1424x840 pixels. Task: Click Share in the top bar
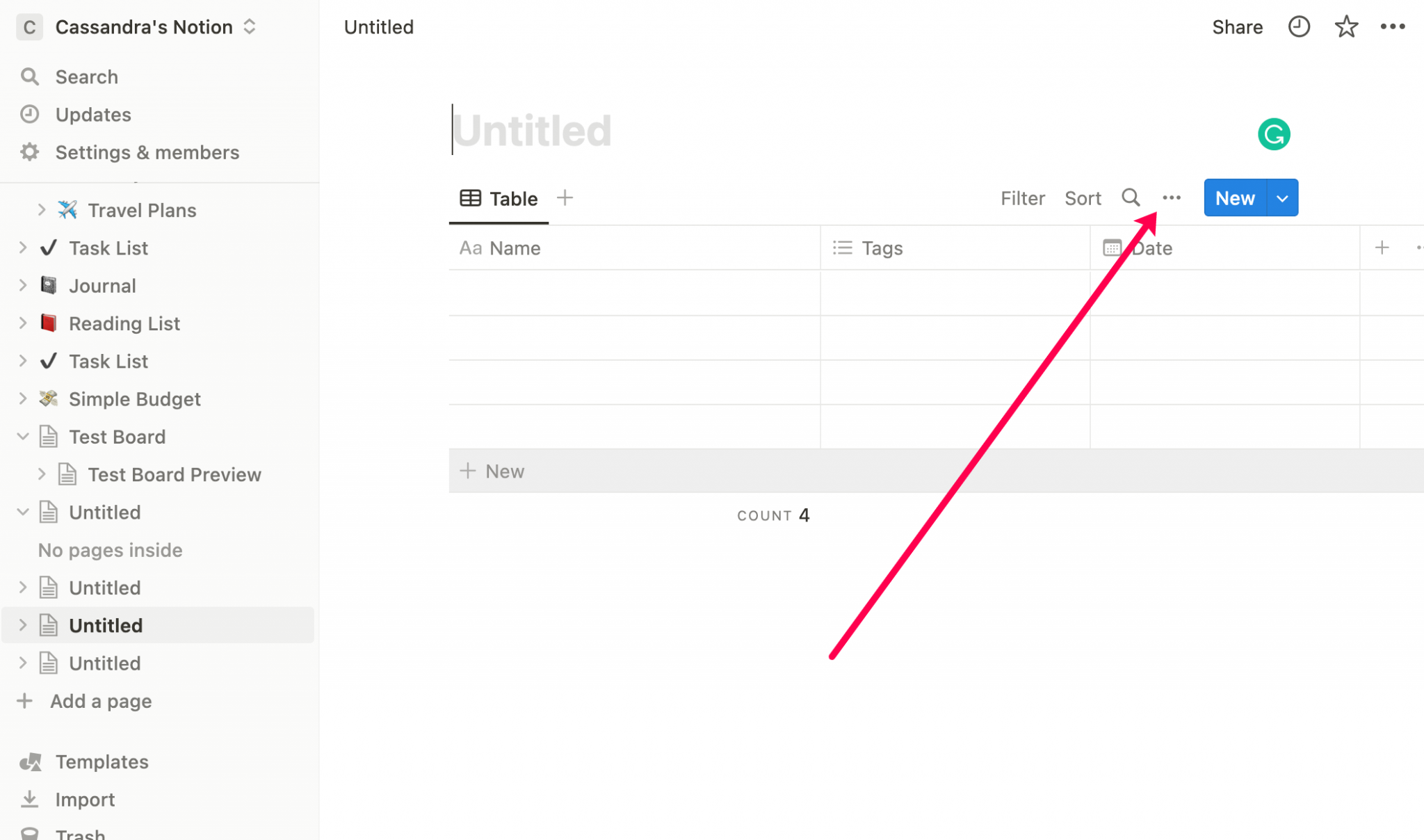(1237, 27)
